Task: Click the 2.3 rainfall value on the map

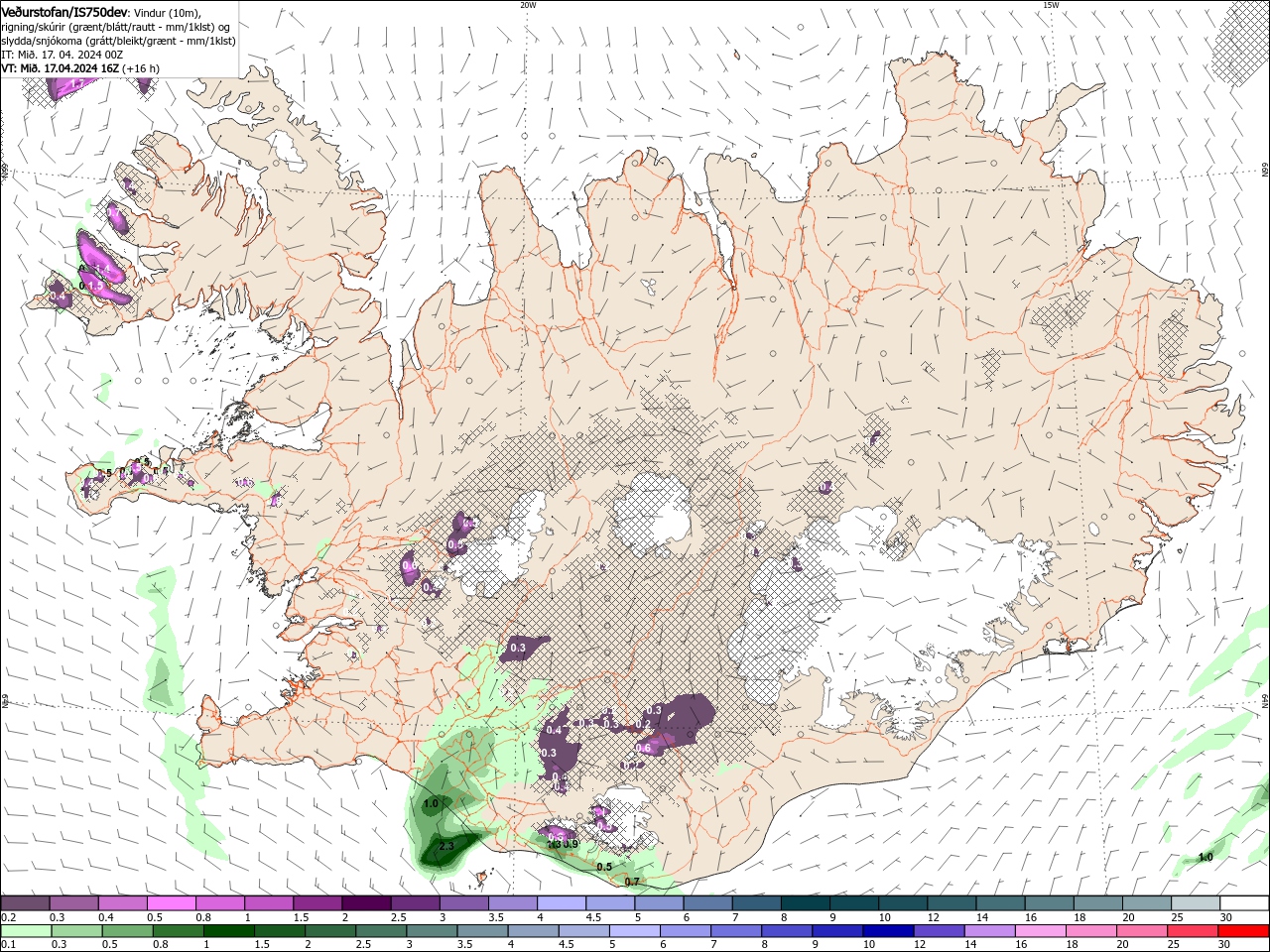Action: pos(445,846)
